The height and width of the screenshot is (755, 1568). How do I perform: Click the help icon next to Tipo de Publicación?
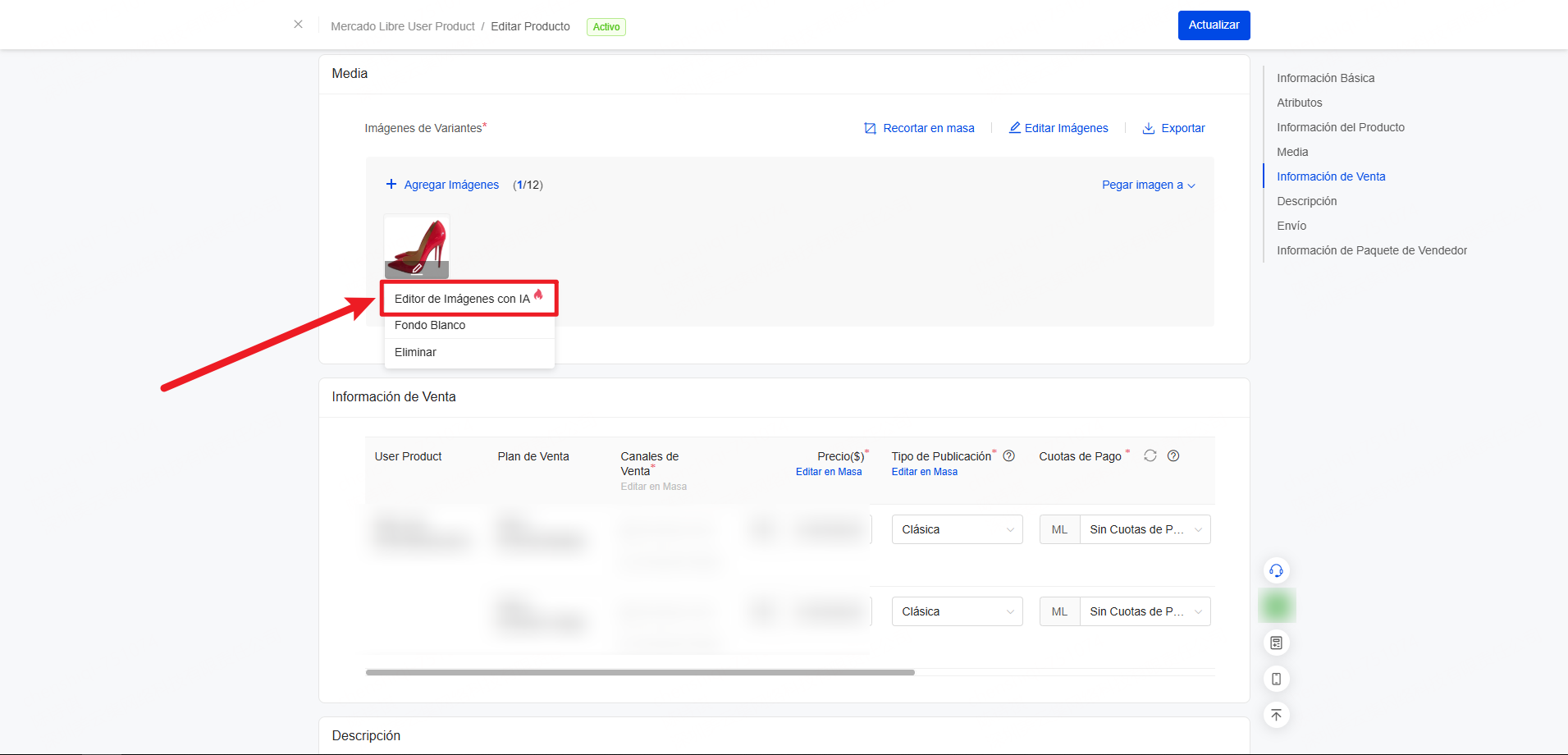point(1009,456)
